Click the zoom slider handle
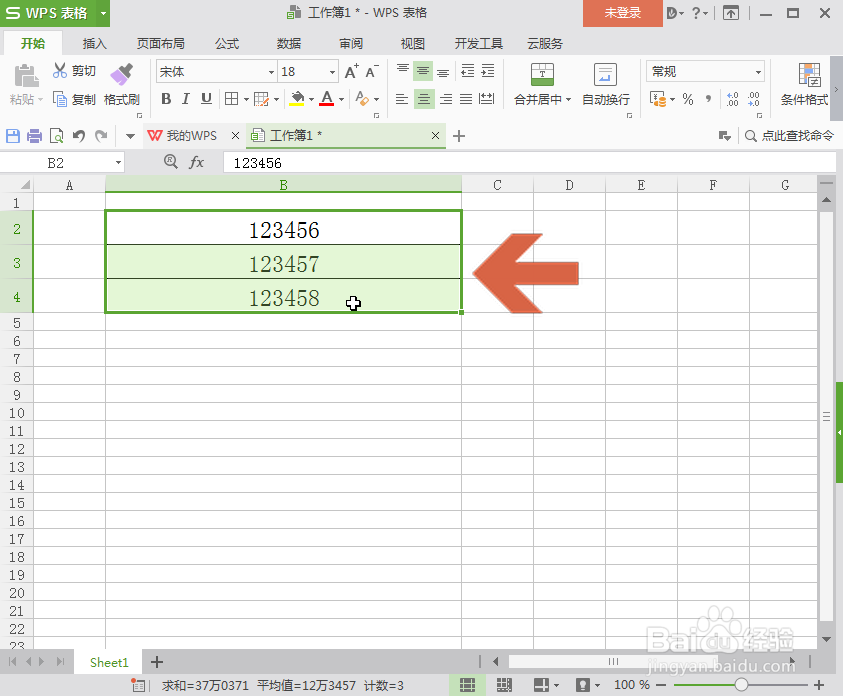 [741, 685]
